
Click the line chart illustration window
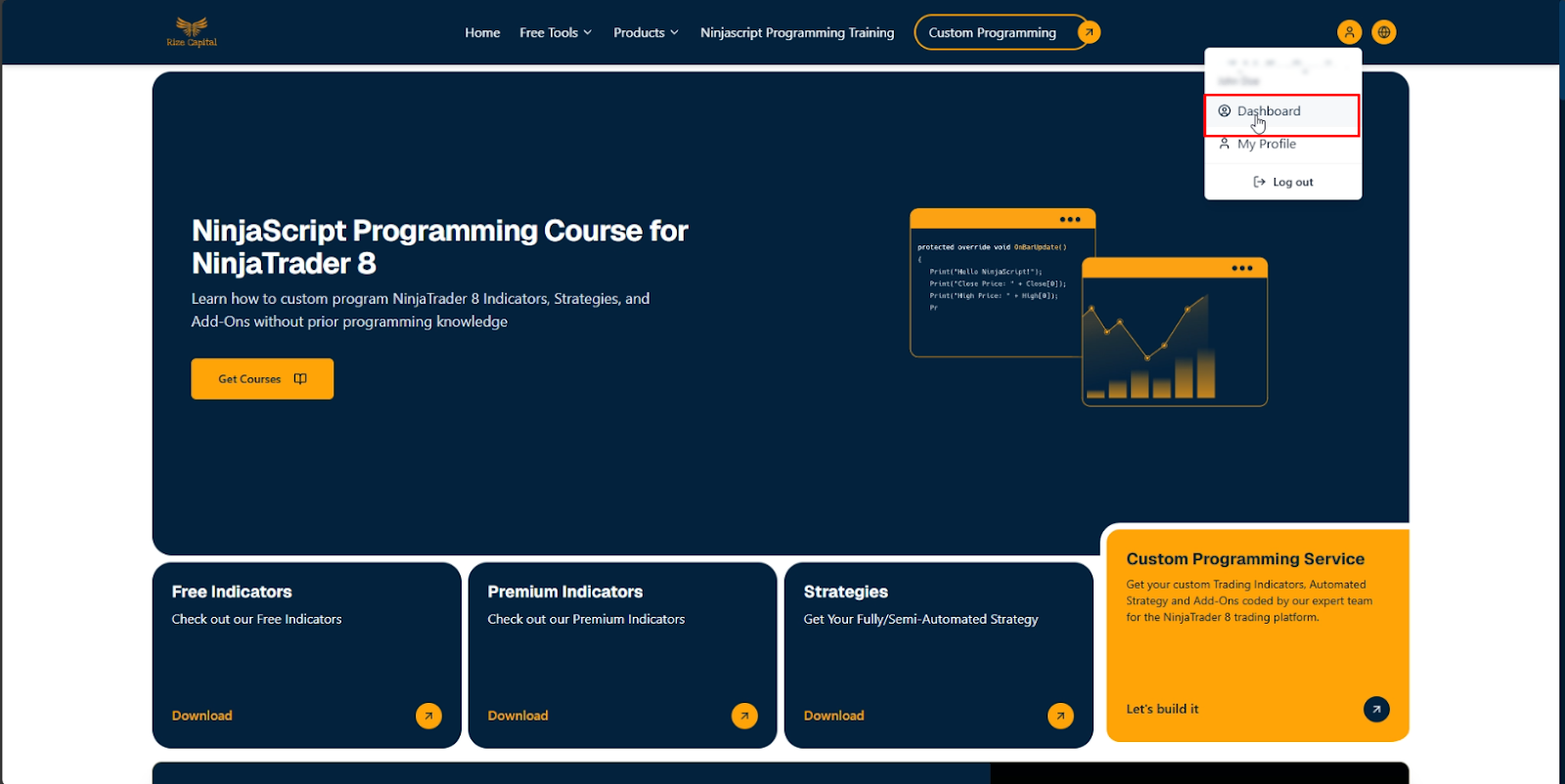point(1175,331)
